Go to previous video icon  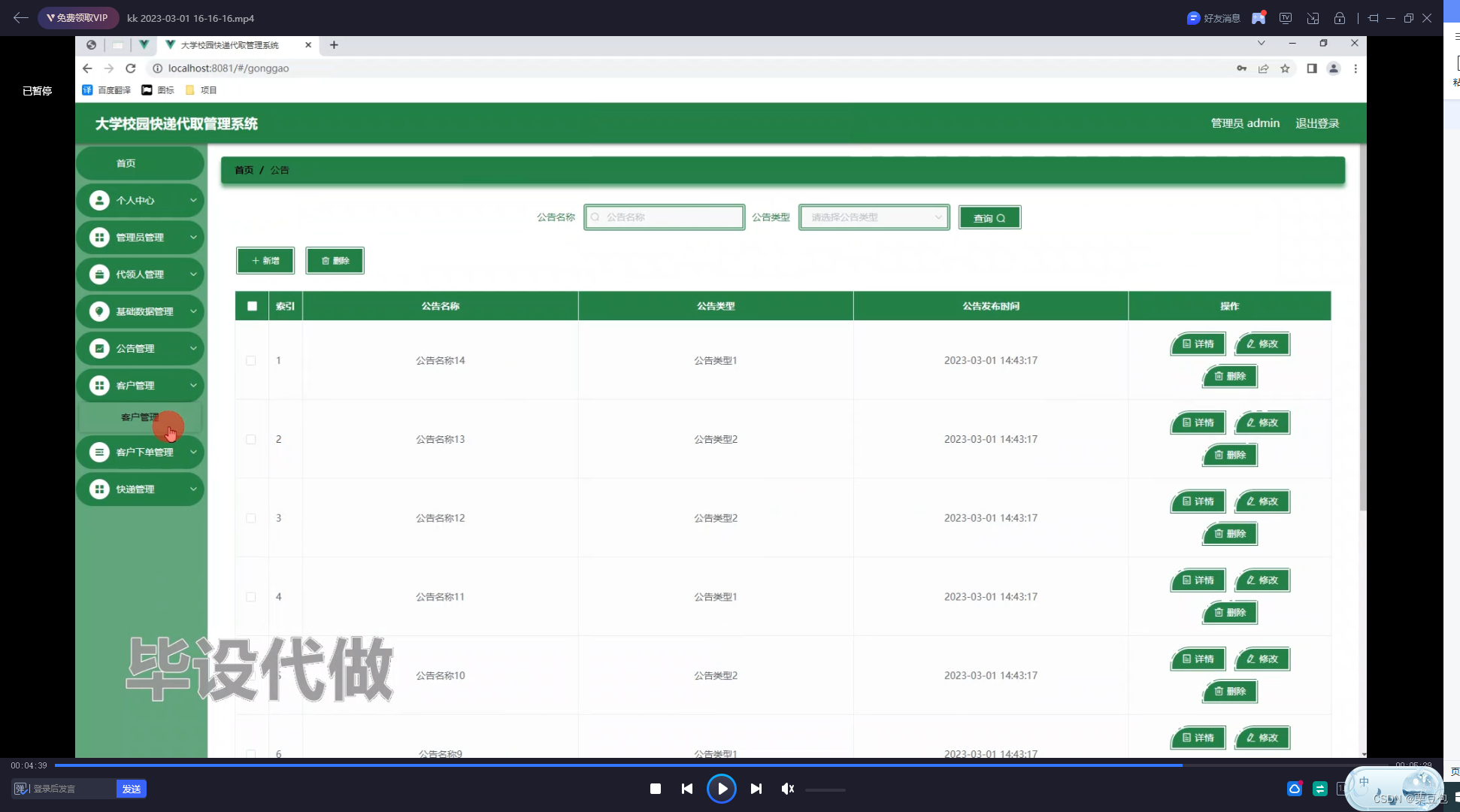click(687, 789)
